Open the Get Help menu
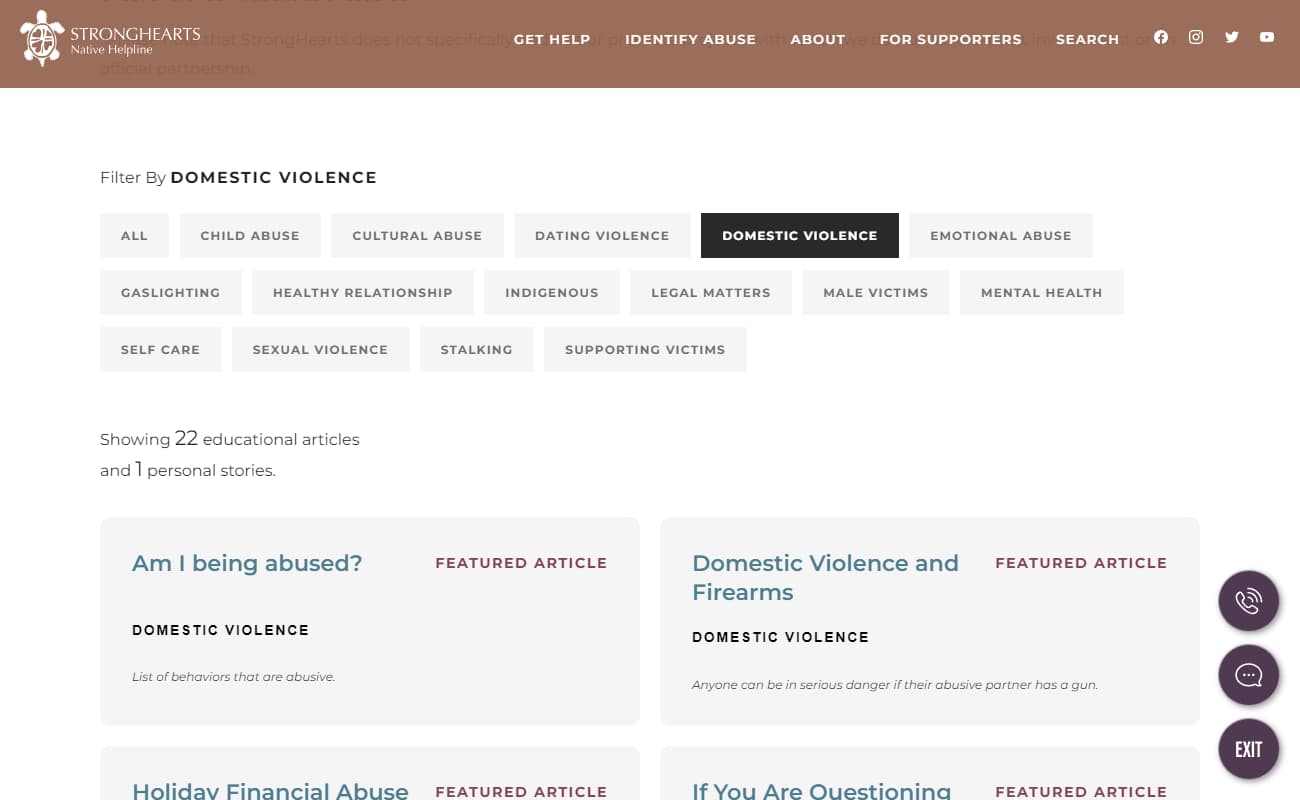 551,39
